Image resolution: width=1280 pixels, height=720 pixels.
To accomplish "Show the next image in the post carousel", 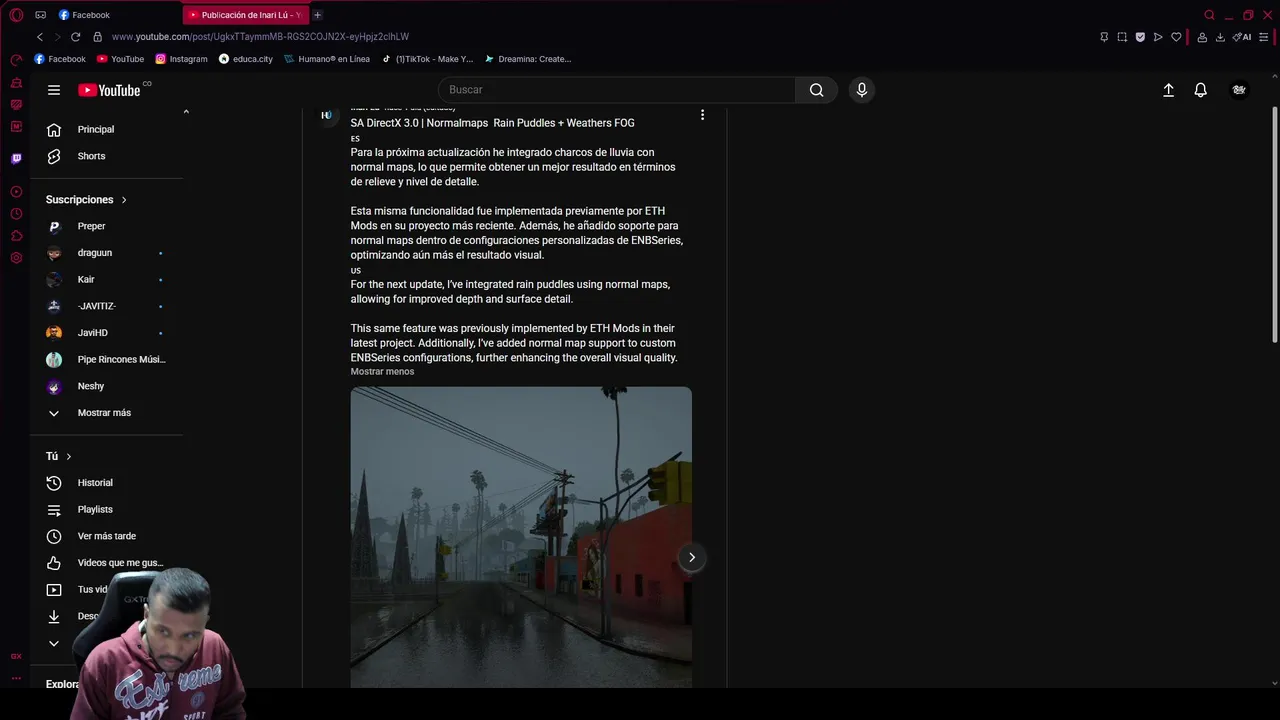I will pyautogui.click(x=691, y=557).
